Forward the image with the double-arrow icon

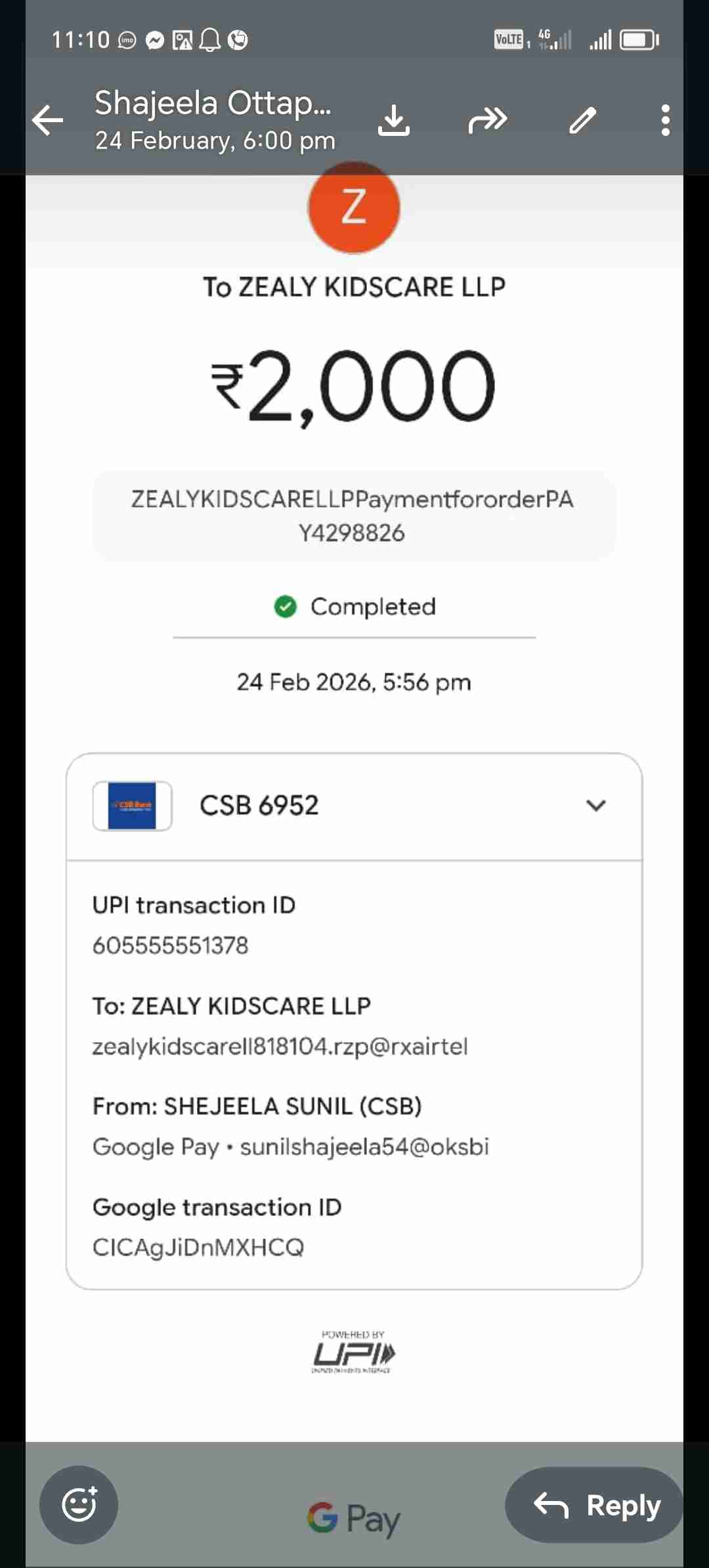487,120
